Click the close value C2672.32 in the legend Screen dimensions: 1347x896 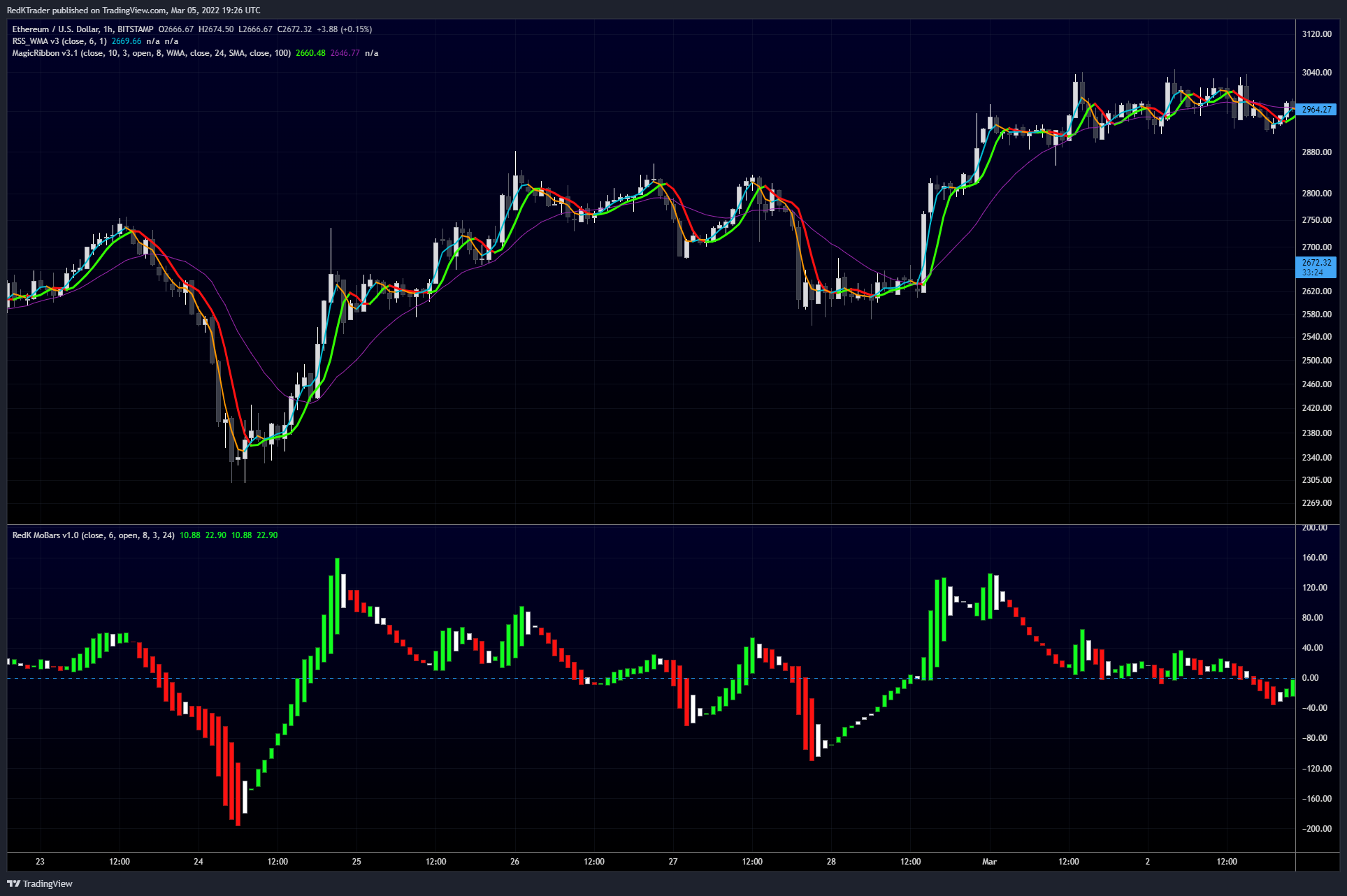coord(294,29)
